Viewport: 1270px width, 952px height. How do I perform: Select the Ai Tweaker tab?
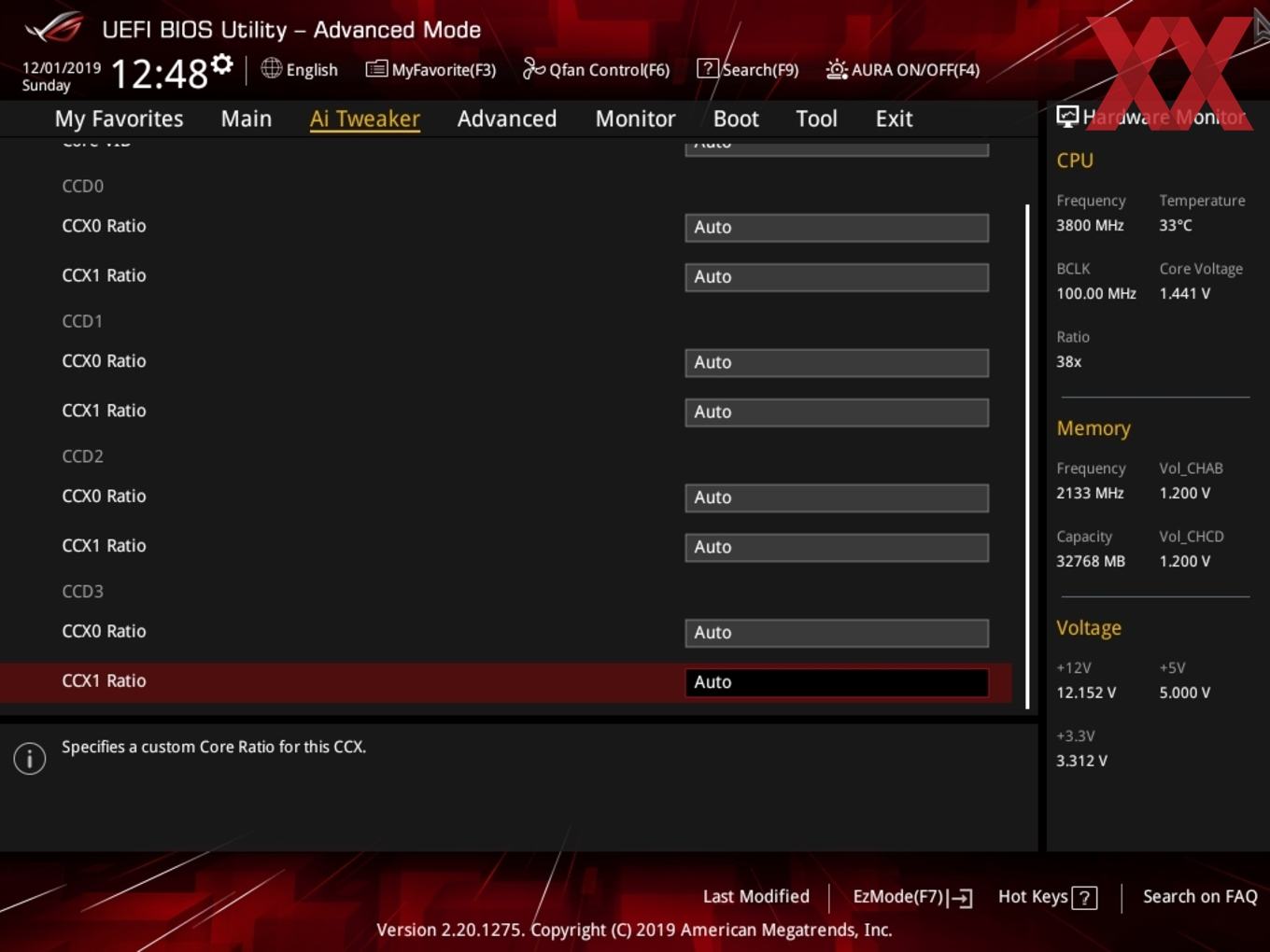365,119
